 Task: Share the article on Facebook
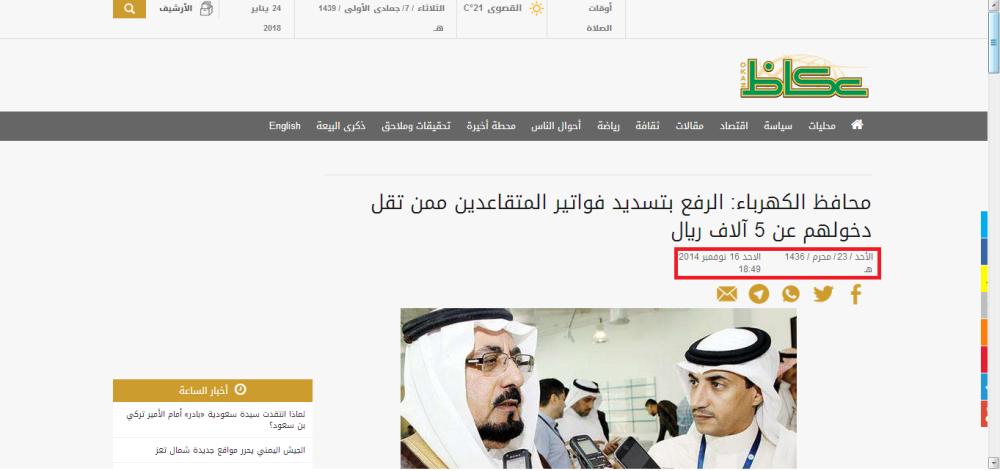coord(856,294)
